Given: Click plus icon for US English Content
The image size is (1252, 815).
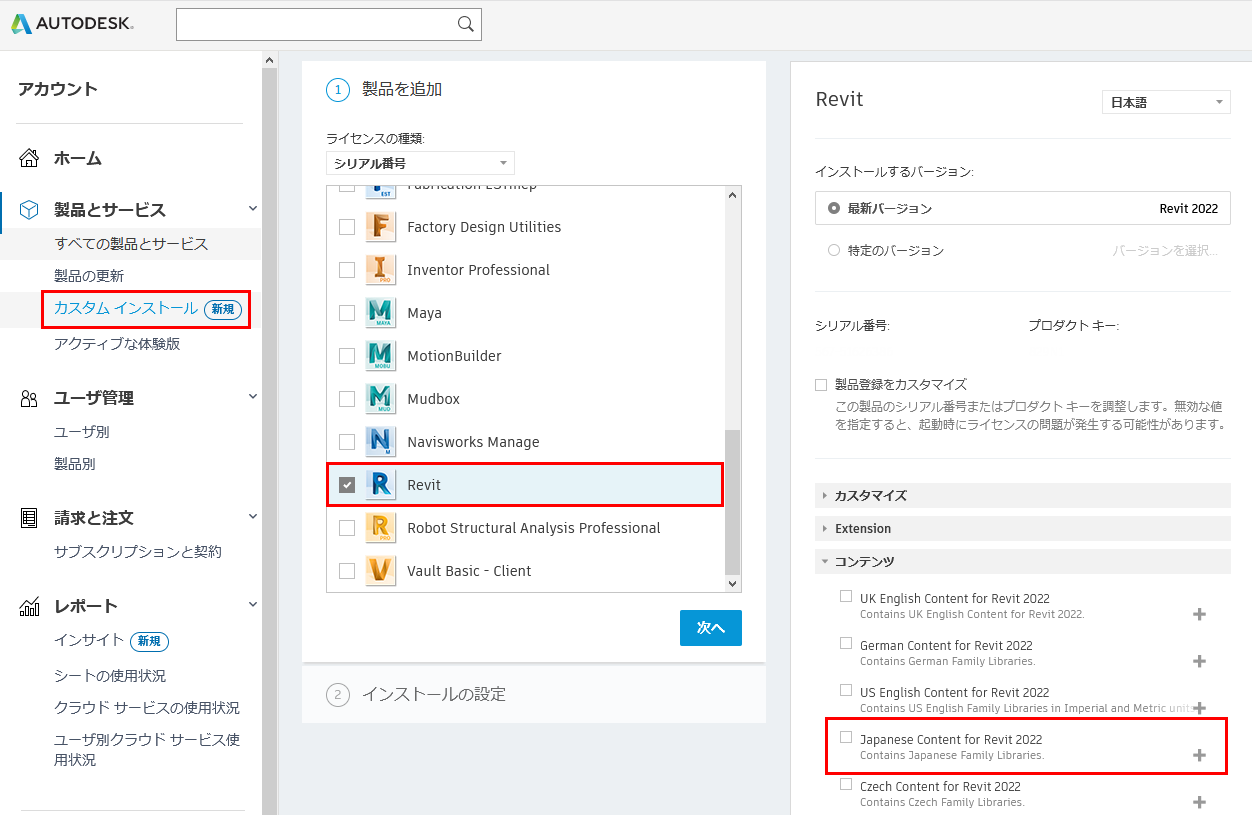Looking at the screenshot, I should click(1200, 708).
